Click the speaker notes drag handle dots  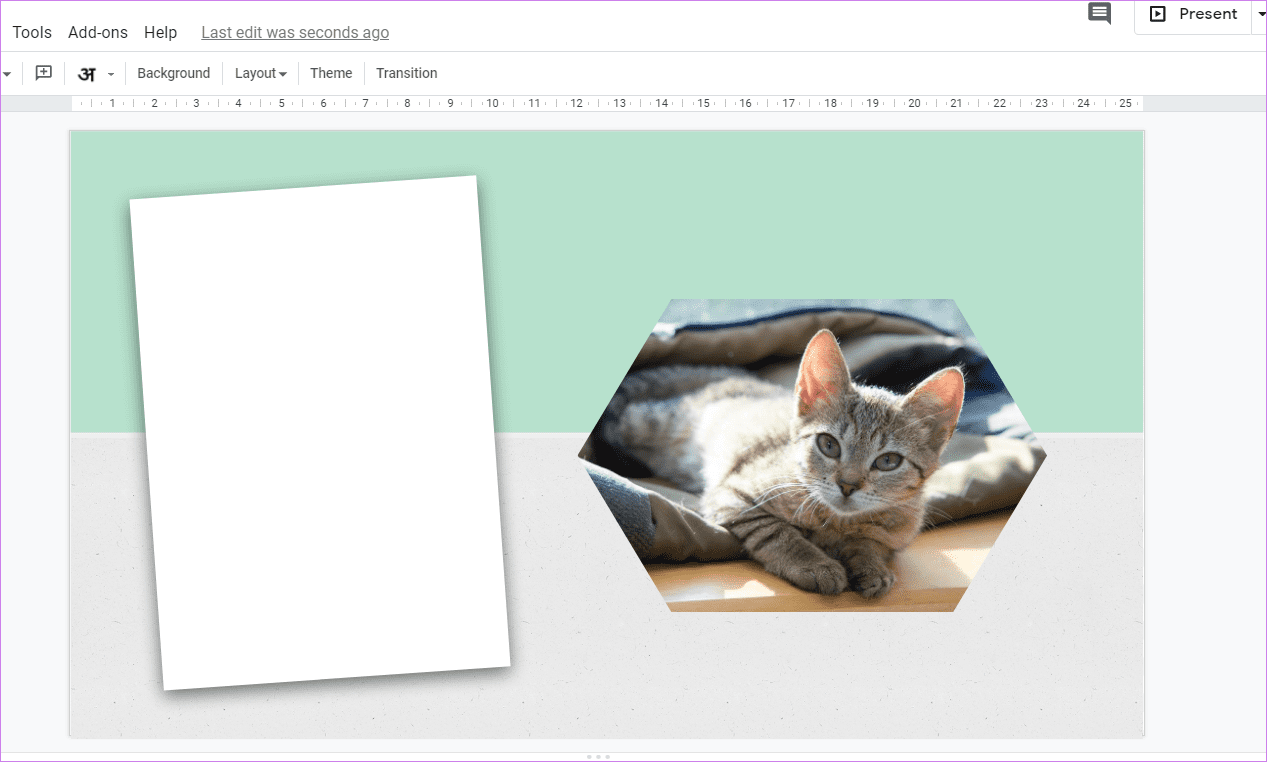598,756
